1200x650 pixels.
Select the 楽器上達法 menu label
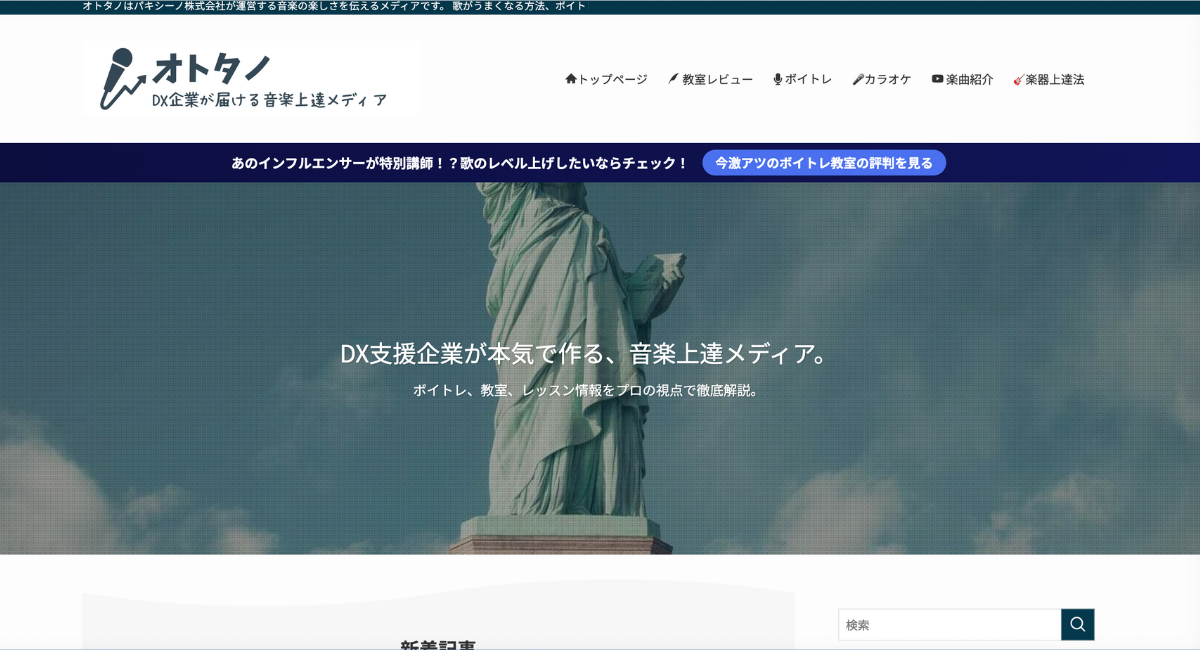pos(1055,79)
